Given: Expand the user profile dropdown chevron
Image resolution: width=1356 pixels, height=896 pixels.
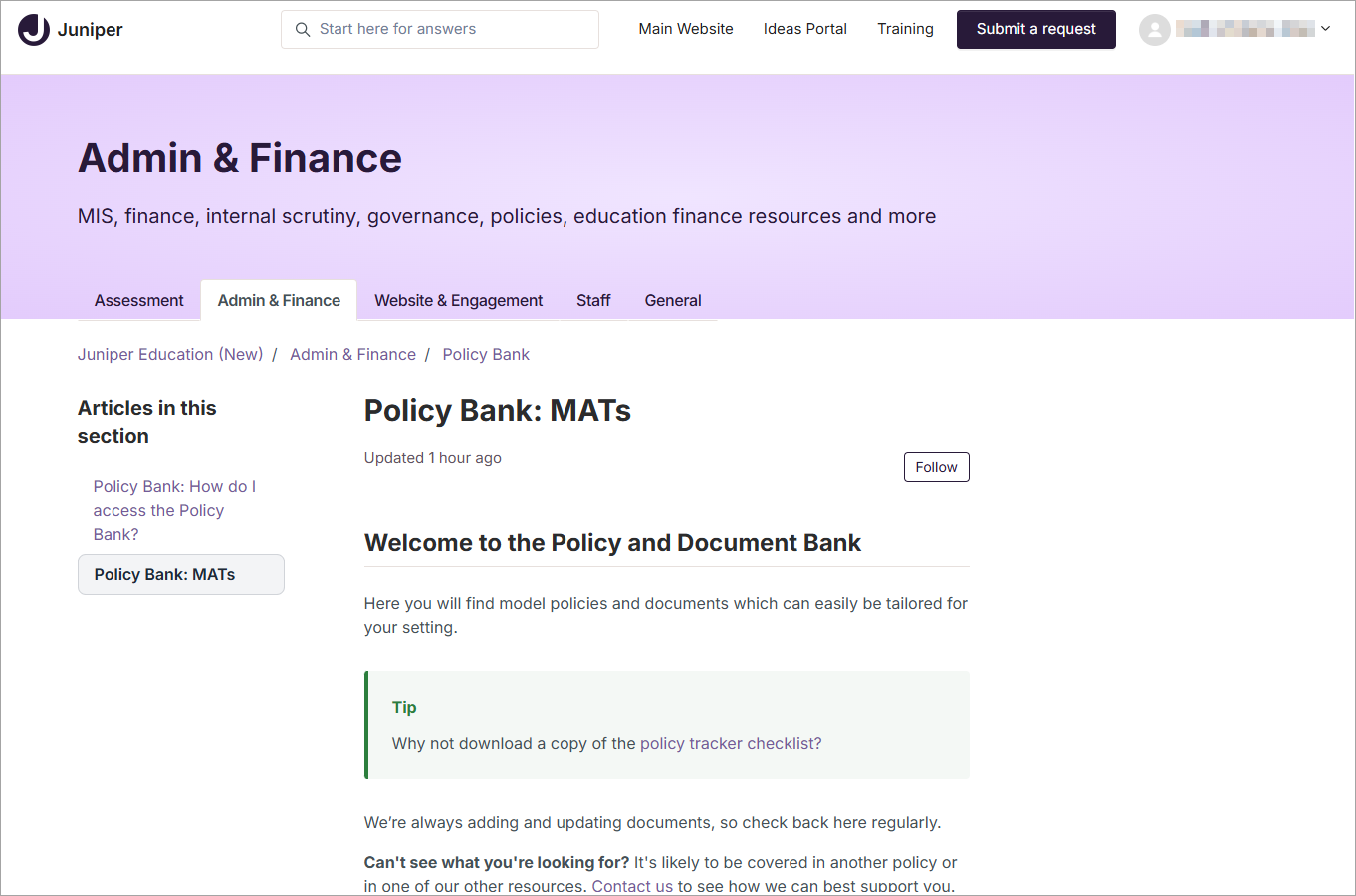Looking at the screenshot, I should (x=1325, y=29).
